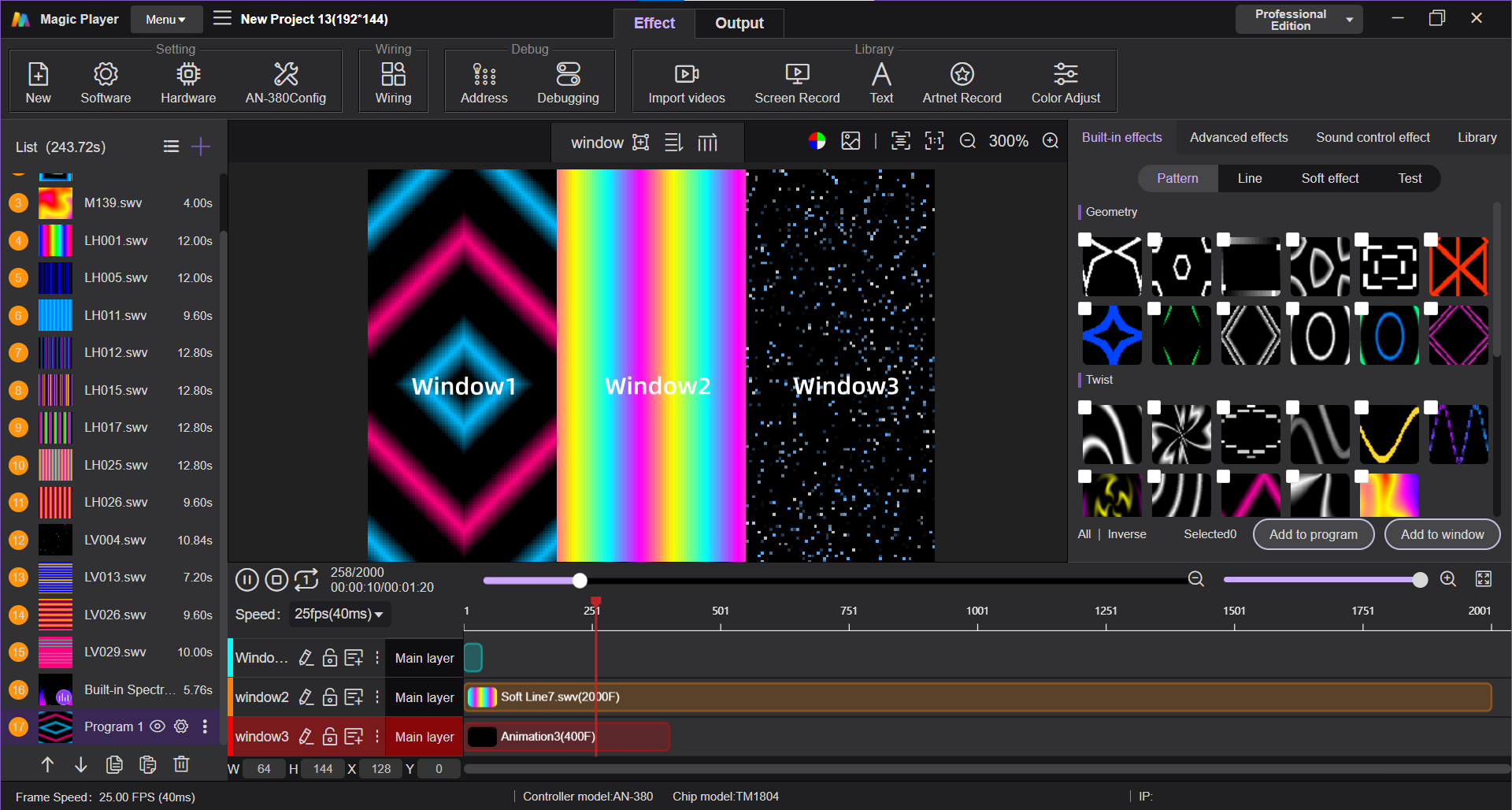The height and width of the screenshot is (810, 1512).
Task: Fit timeline to view icon
Action: tap(1484, 579)
